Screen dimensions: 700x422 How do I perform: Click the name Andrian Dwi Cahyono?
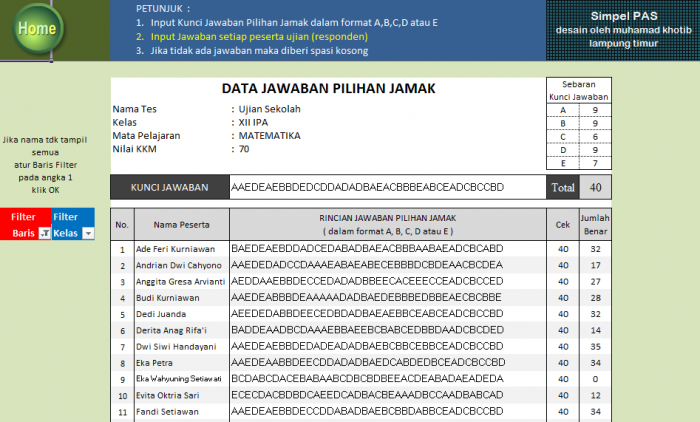click(x=179, y=265)
